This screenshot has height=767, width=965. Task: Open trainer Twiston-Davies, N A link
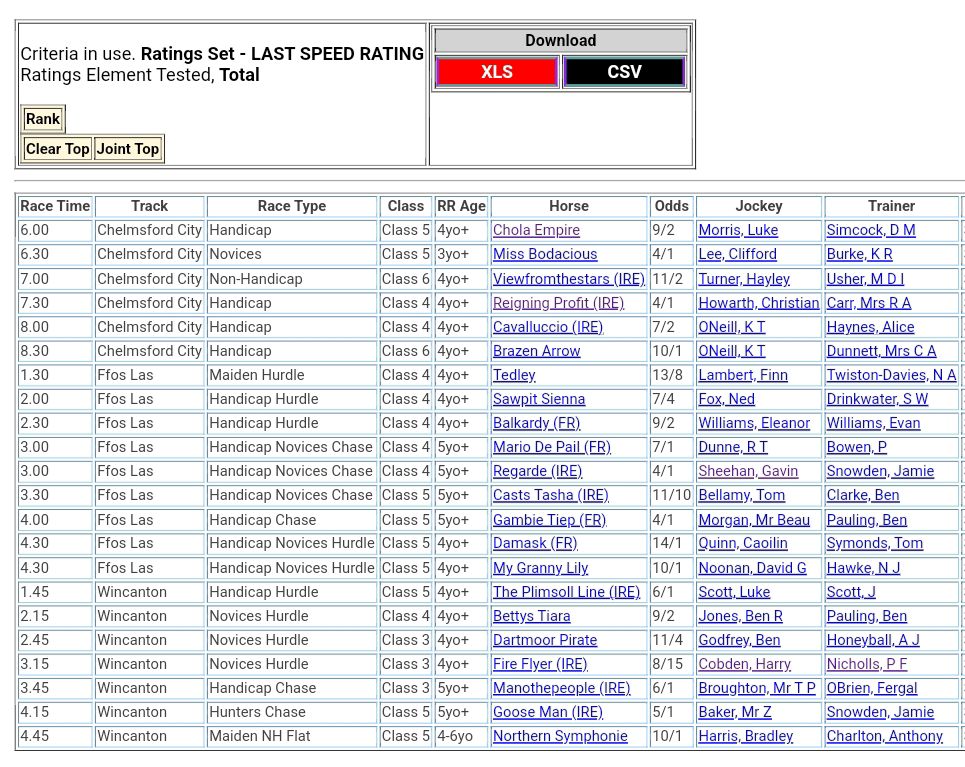(890, 375)
